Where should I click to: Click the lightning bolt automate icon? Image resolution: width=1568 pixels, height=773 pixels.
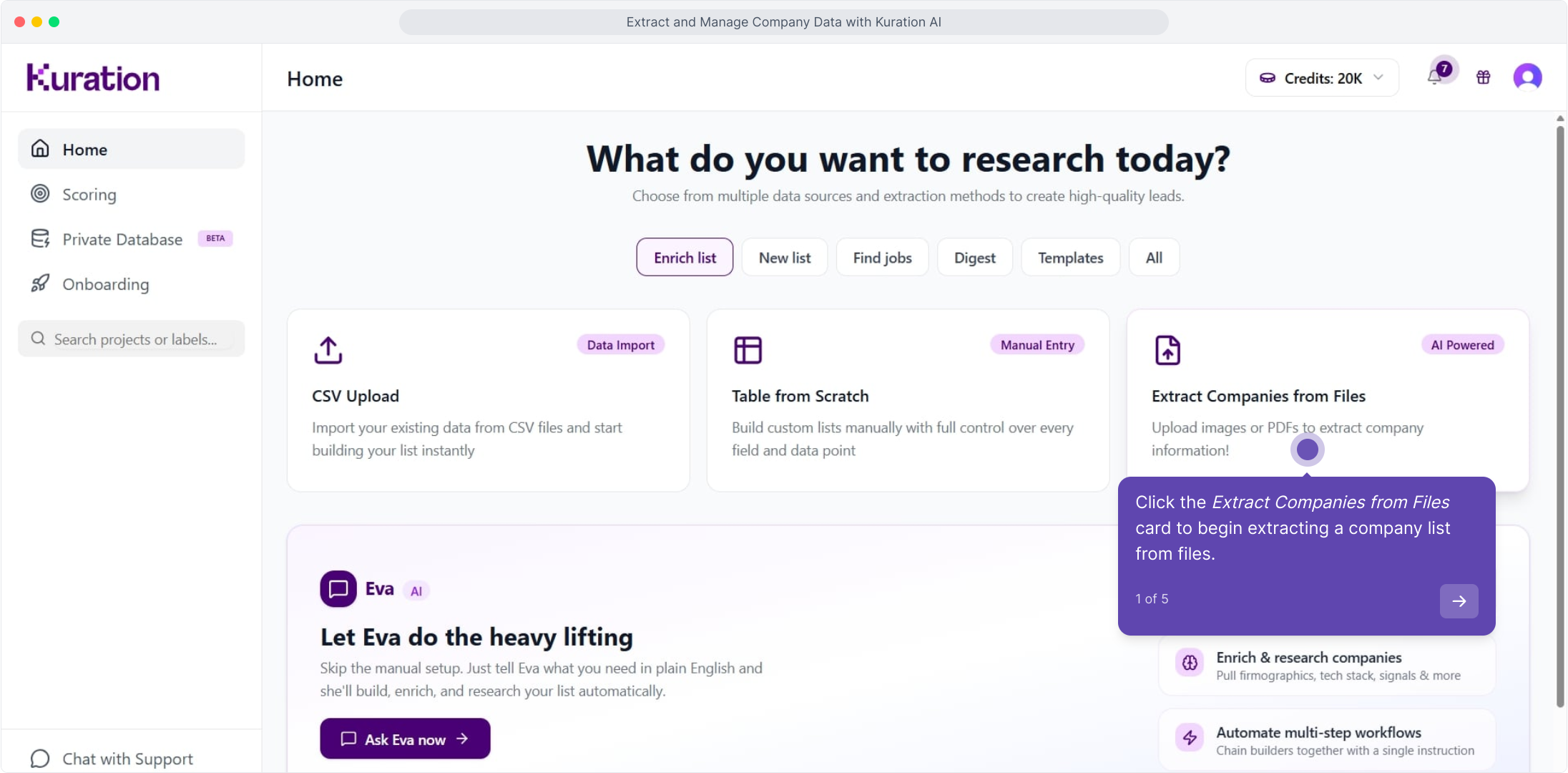point(1190,738)
